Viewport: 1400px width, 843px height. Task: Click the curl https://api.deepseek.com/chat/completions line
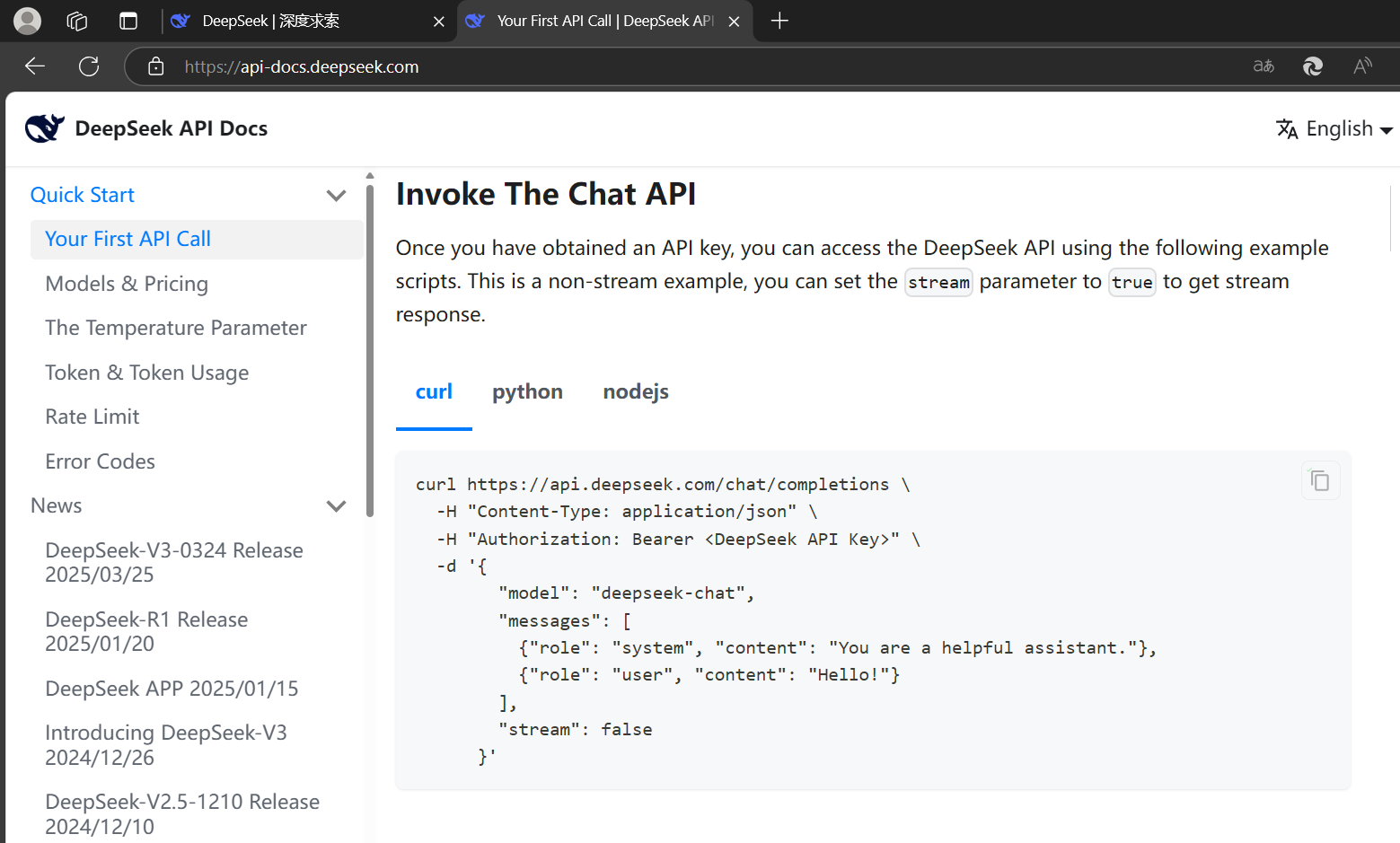click(x=663, y=484)
